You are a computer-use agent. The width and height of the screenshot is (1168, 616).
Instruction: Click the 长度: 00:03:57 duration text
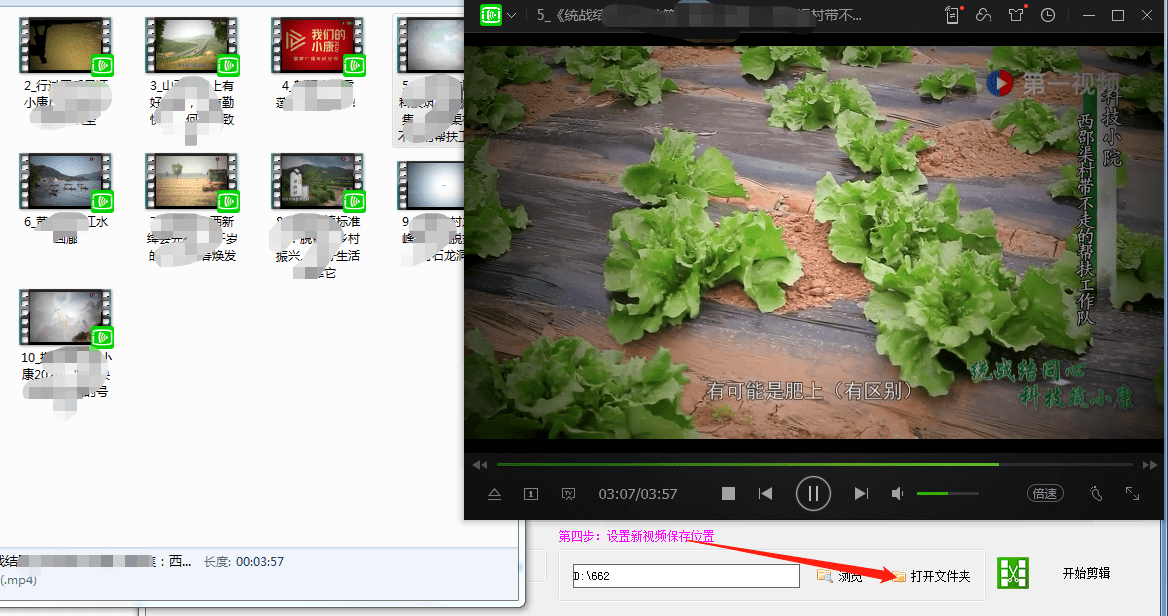coord(244,562)
